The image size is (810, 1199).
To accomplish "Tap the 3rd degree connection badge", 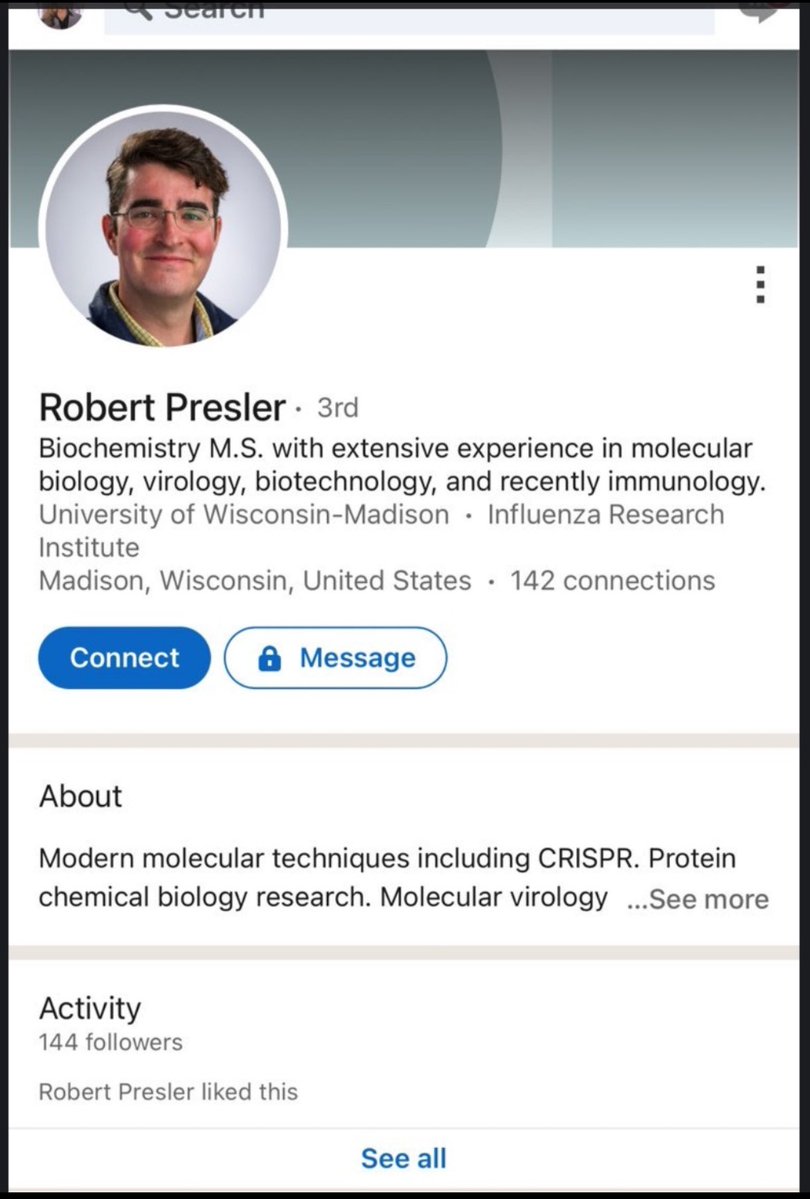I will pyautogui.click(x=337, y=408).
